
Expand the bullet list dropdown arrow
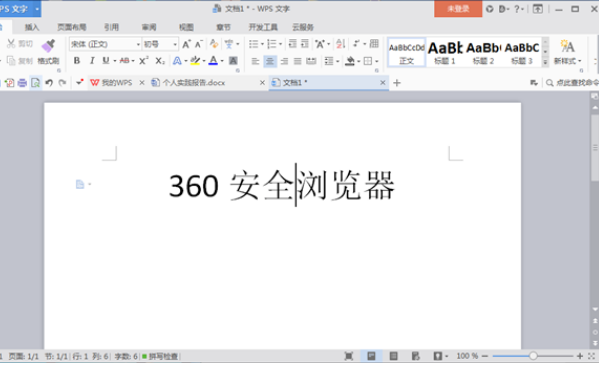[262, 44]
